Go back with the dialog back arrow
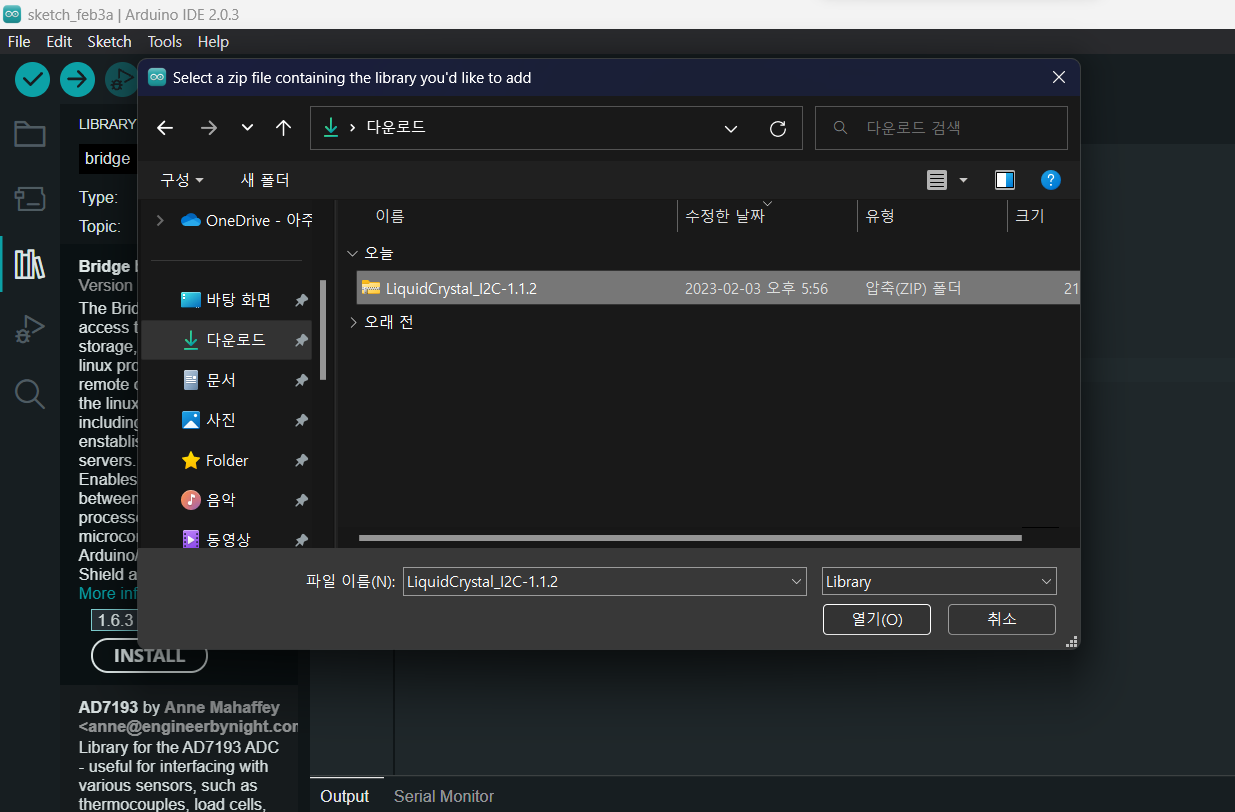Image resolution: width=1235 pixels, height=812 pixels. coord(165,128)
